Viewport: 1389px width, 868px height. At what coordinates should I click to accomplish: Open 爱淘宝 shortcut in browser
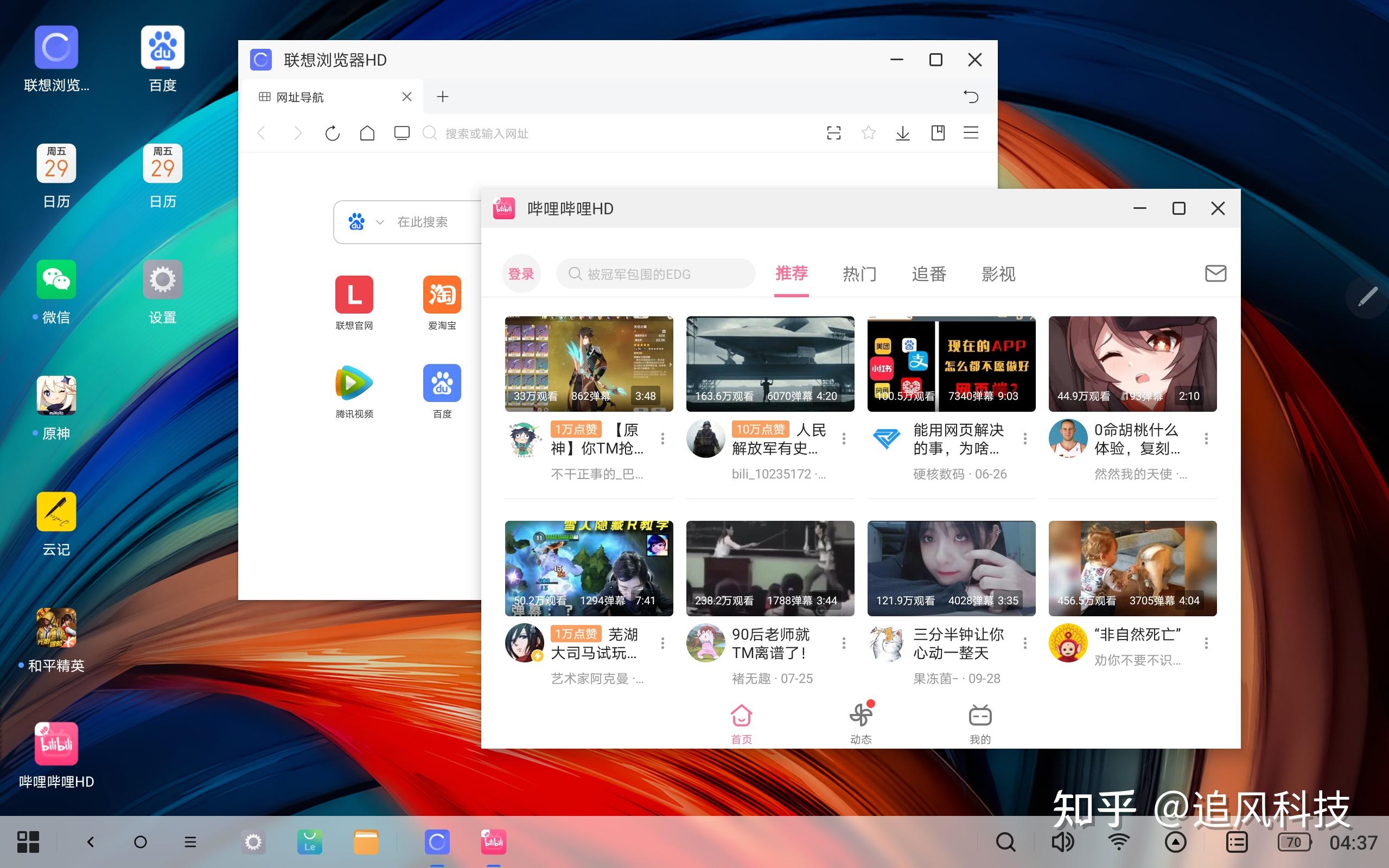(x=442, y=303)
